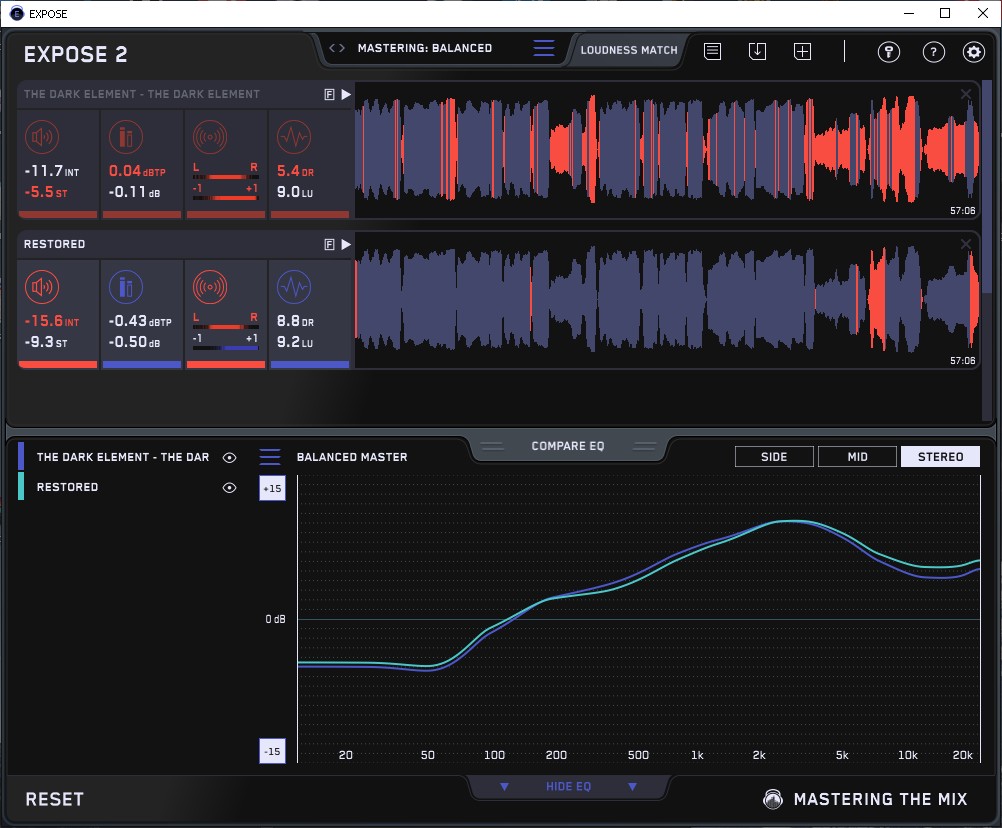Click the stereo/phase icon of The Dark Element track
Screen dimensions: 1002x828
coord(210,137)
